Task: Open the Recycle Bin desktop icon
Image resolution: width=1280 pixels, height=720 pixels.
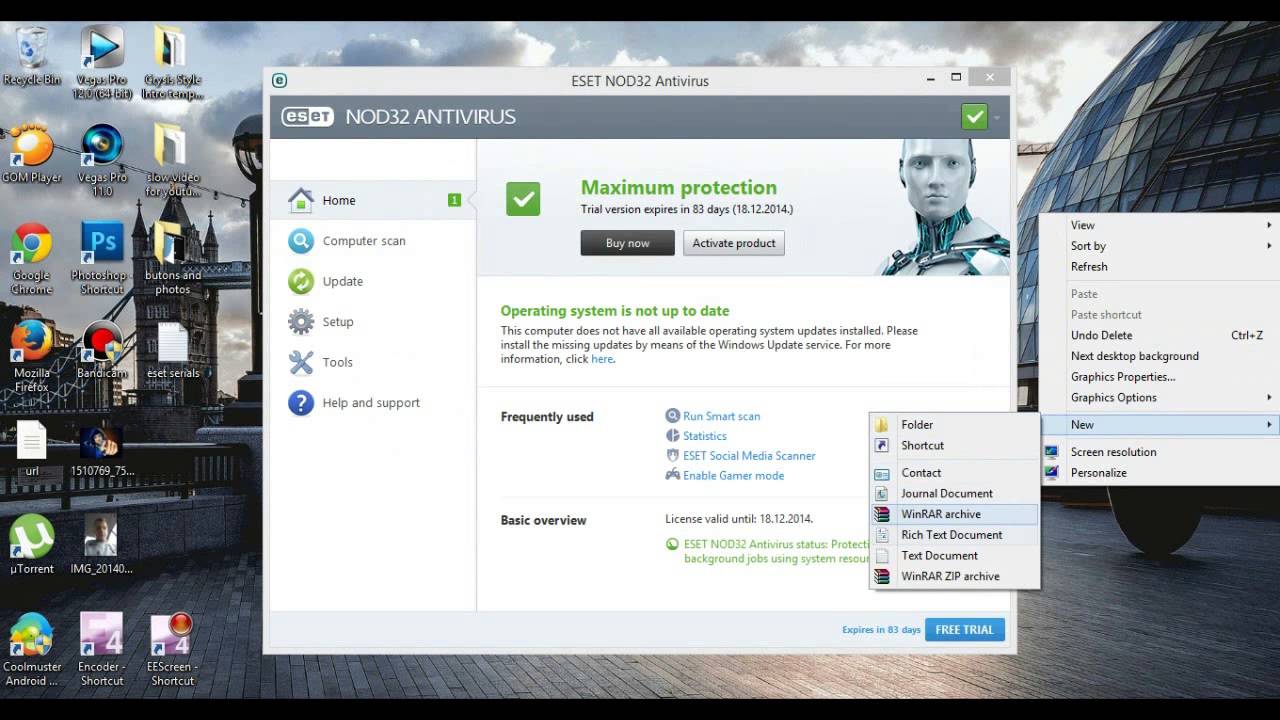Action: 32,55
